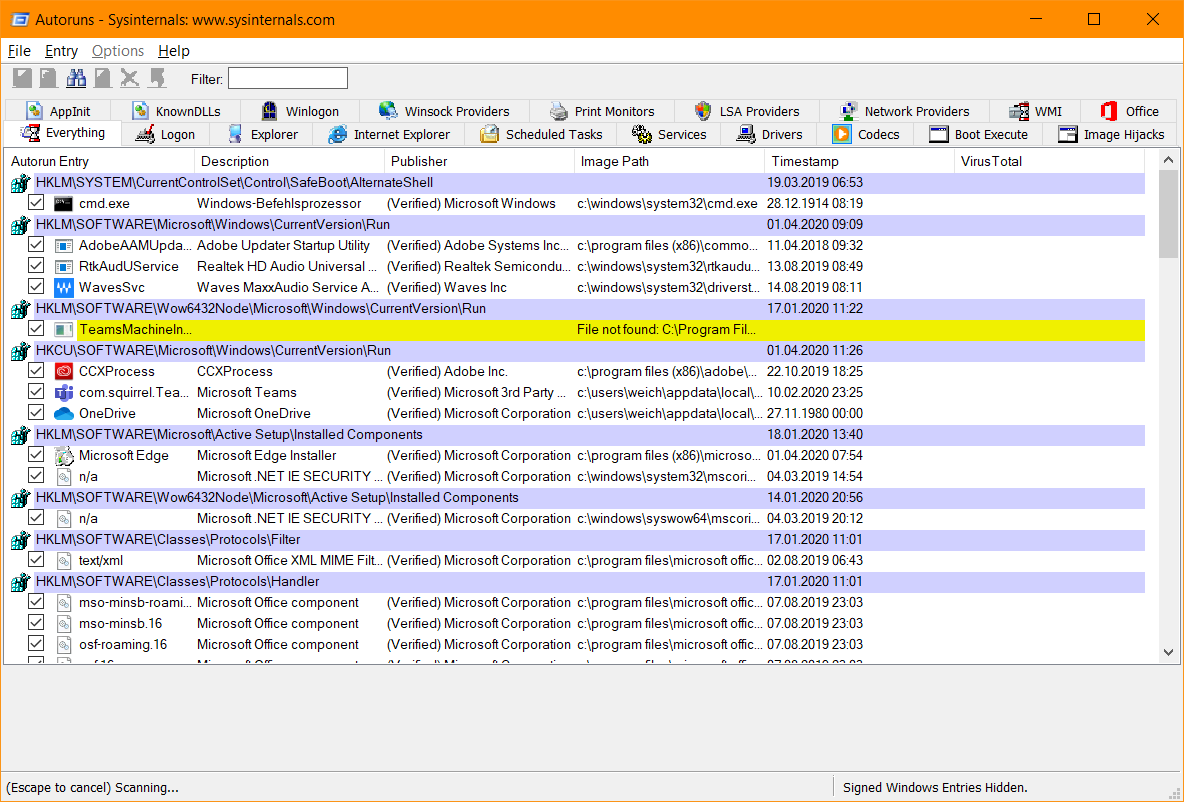Viewport: 1184px width, 802px height.
Task: Switch to the Scheduled Tasks tab
Action: click(x=541, y=134)
